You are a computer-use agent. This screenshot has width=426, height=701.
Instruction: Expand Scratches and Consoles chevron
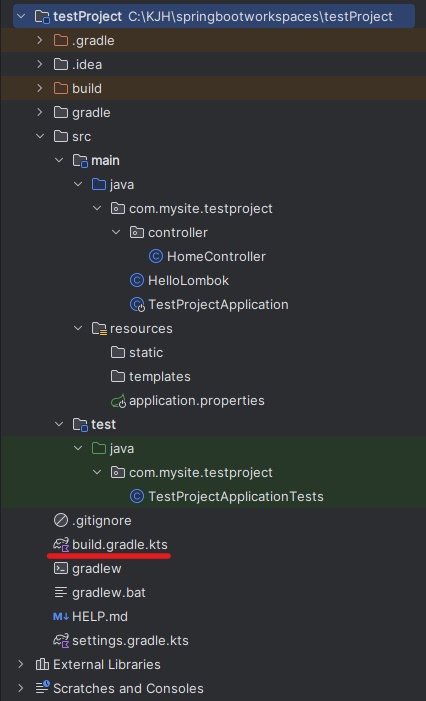click(x=21, y=688)
